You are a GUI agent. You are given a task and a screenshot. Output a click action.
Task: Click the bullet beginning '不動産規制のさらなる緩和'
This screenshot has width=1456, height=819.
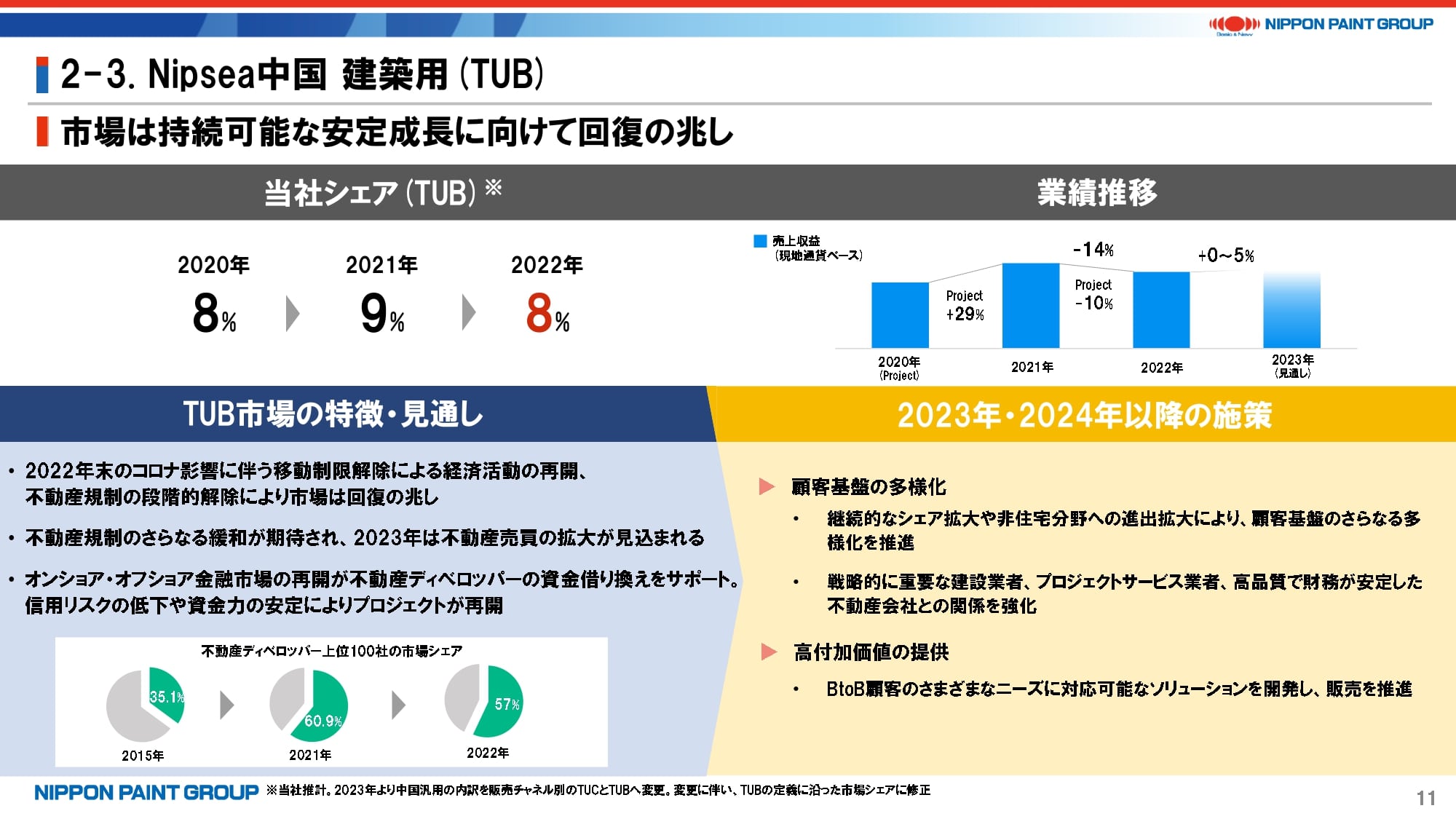pyautogui.click(x=365, y=538)
